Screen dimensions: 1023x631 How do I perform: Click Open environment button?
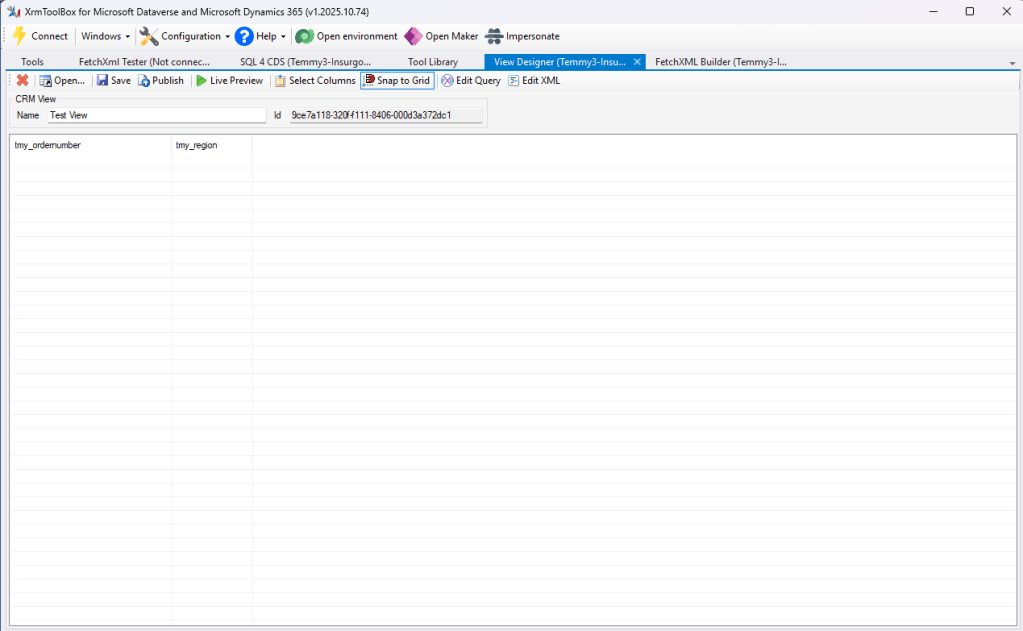346,36
